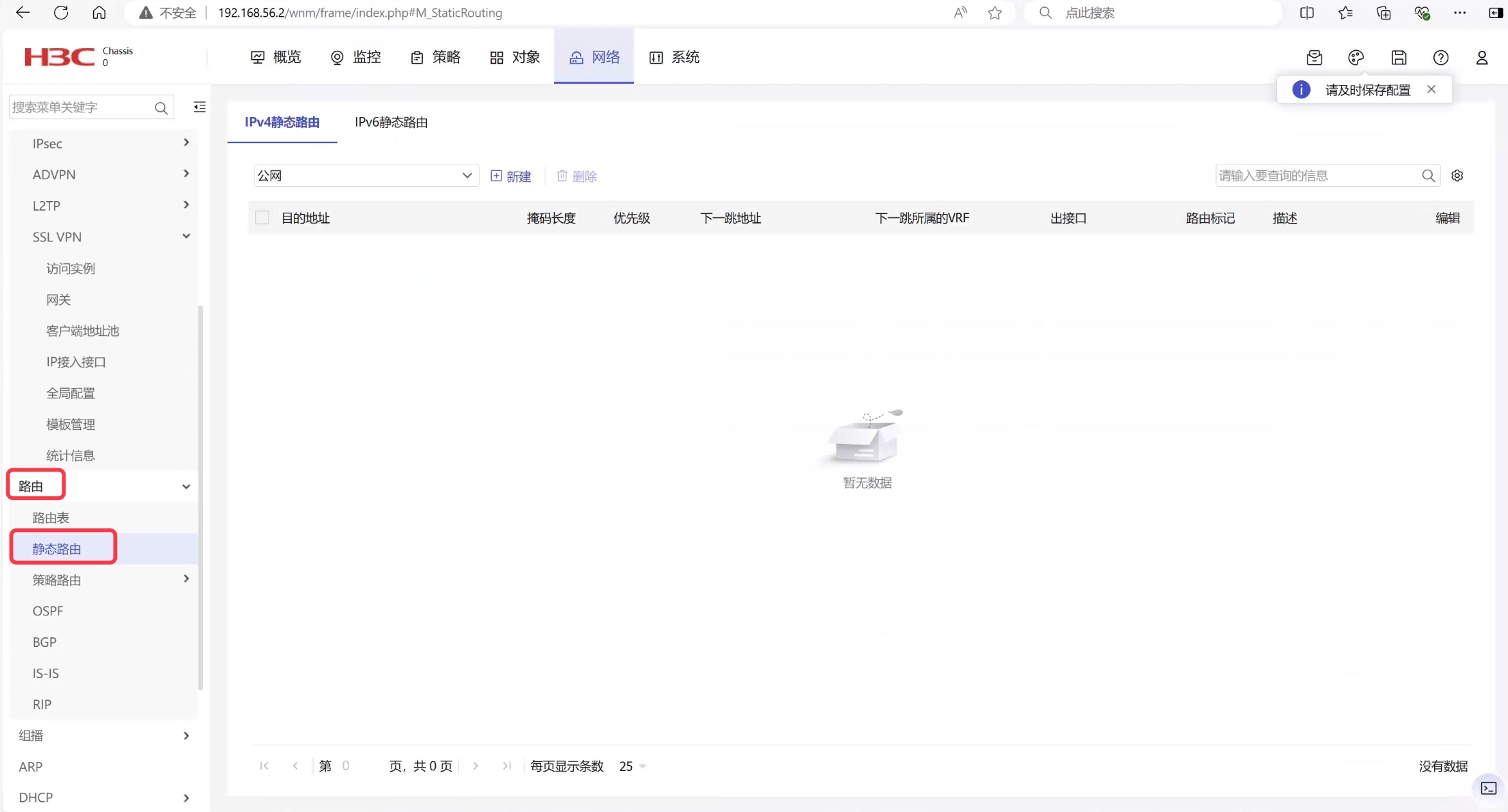The width and height of the screenshot is (1508, 812).
Task: Open the messages mailbox icon in header
Action: (x=1315, y=58)
